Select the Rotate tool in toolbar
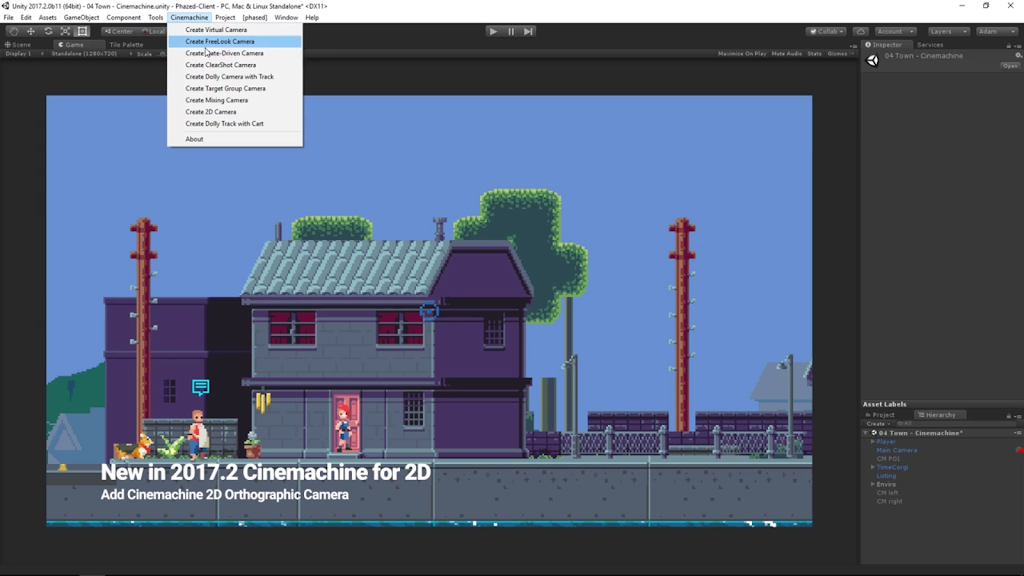Image resolution: width=1024 pixels, height=576 pixels. [x=48, y=31]
